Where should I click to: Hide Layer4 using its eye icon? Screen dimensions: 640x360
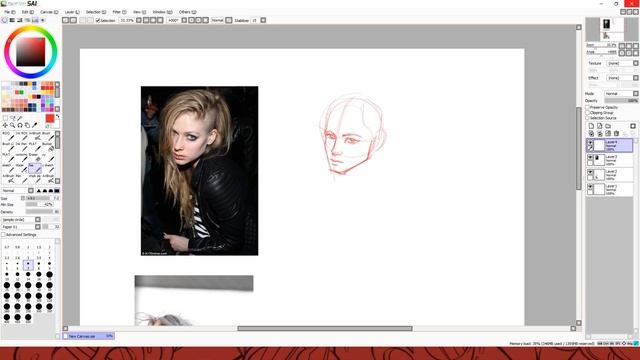pos(590,142)
